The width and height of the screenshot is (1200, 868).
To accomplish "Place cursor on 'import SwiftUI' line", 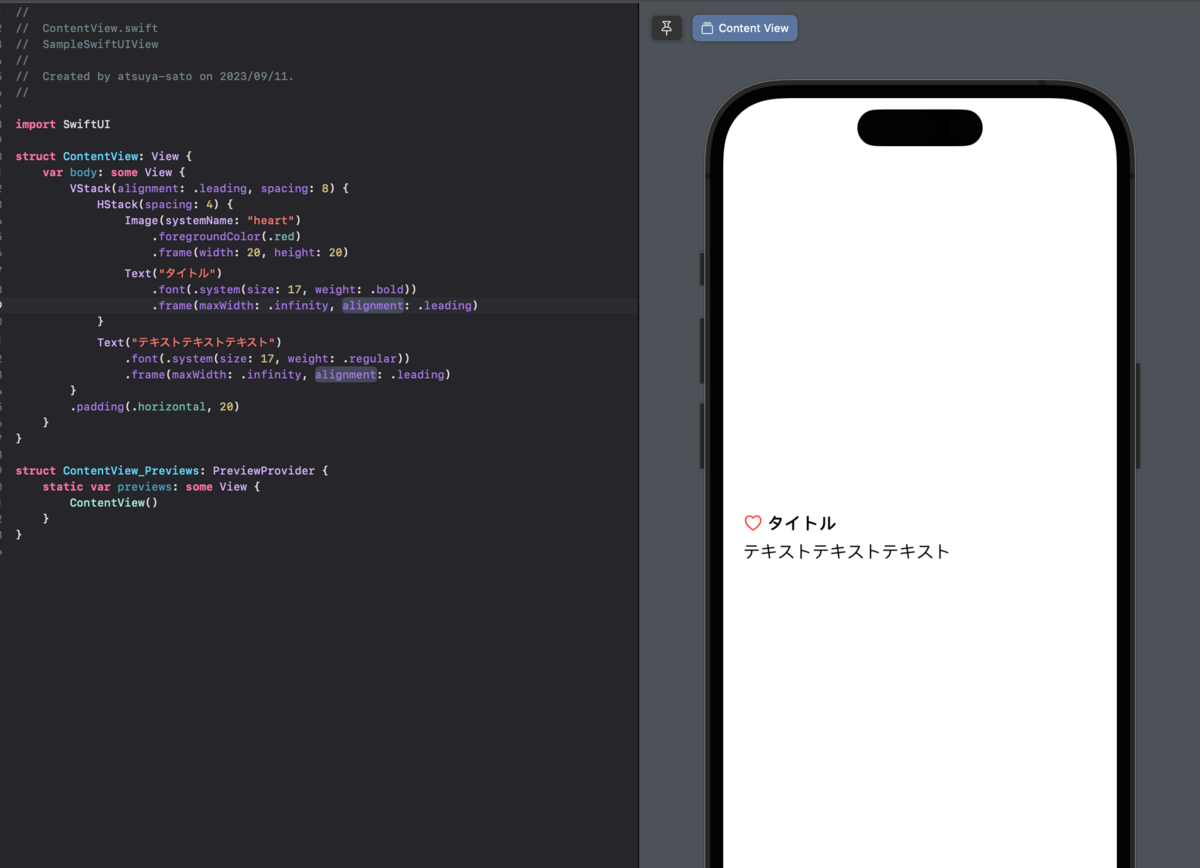I will point(62,124).
